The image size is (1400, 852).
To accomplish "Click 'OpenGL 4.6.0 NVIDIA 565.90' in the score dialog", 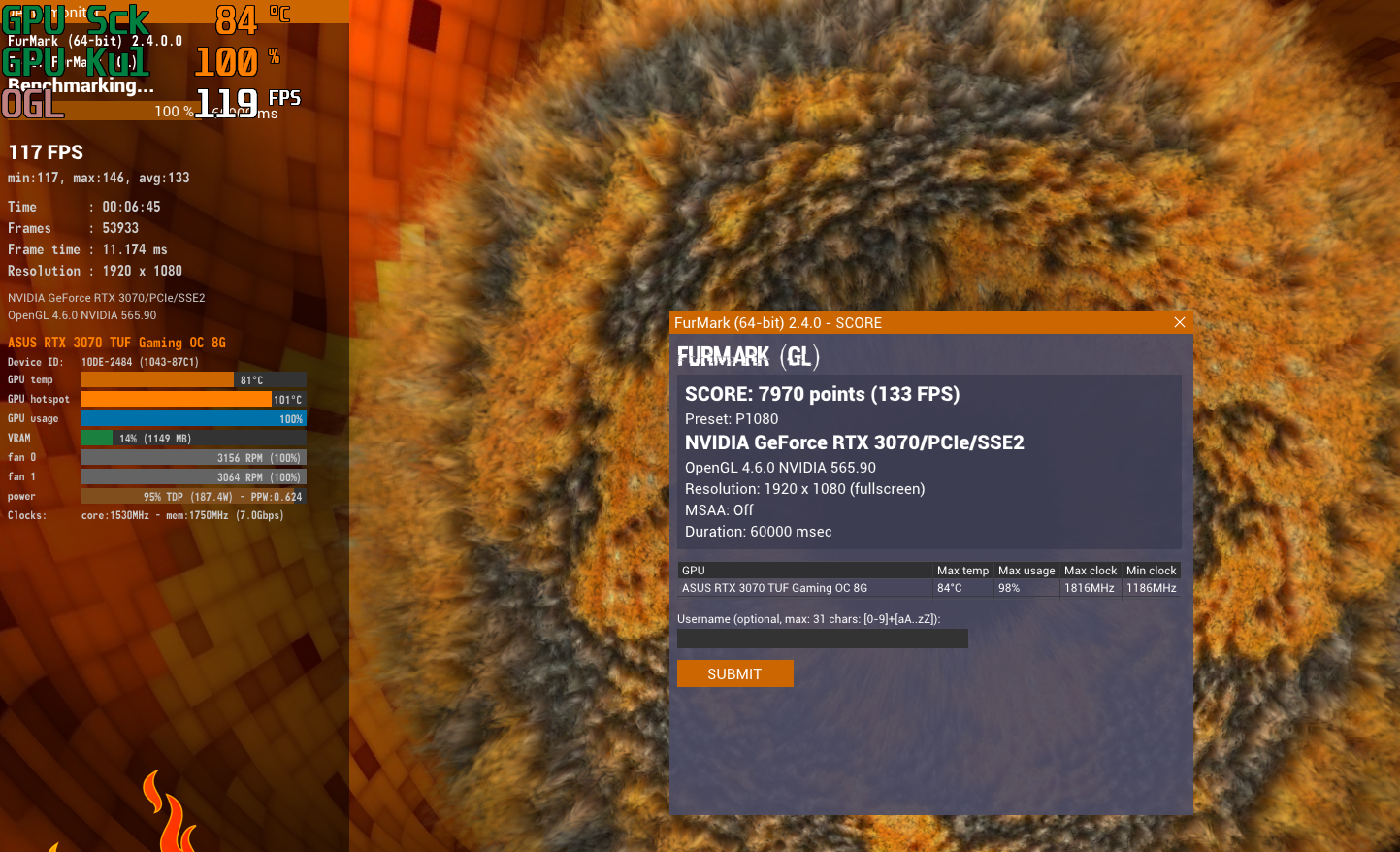I will 780,468.
